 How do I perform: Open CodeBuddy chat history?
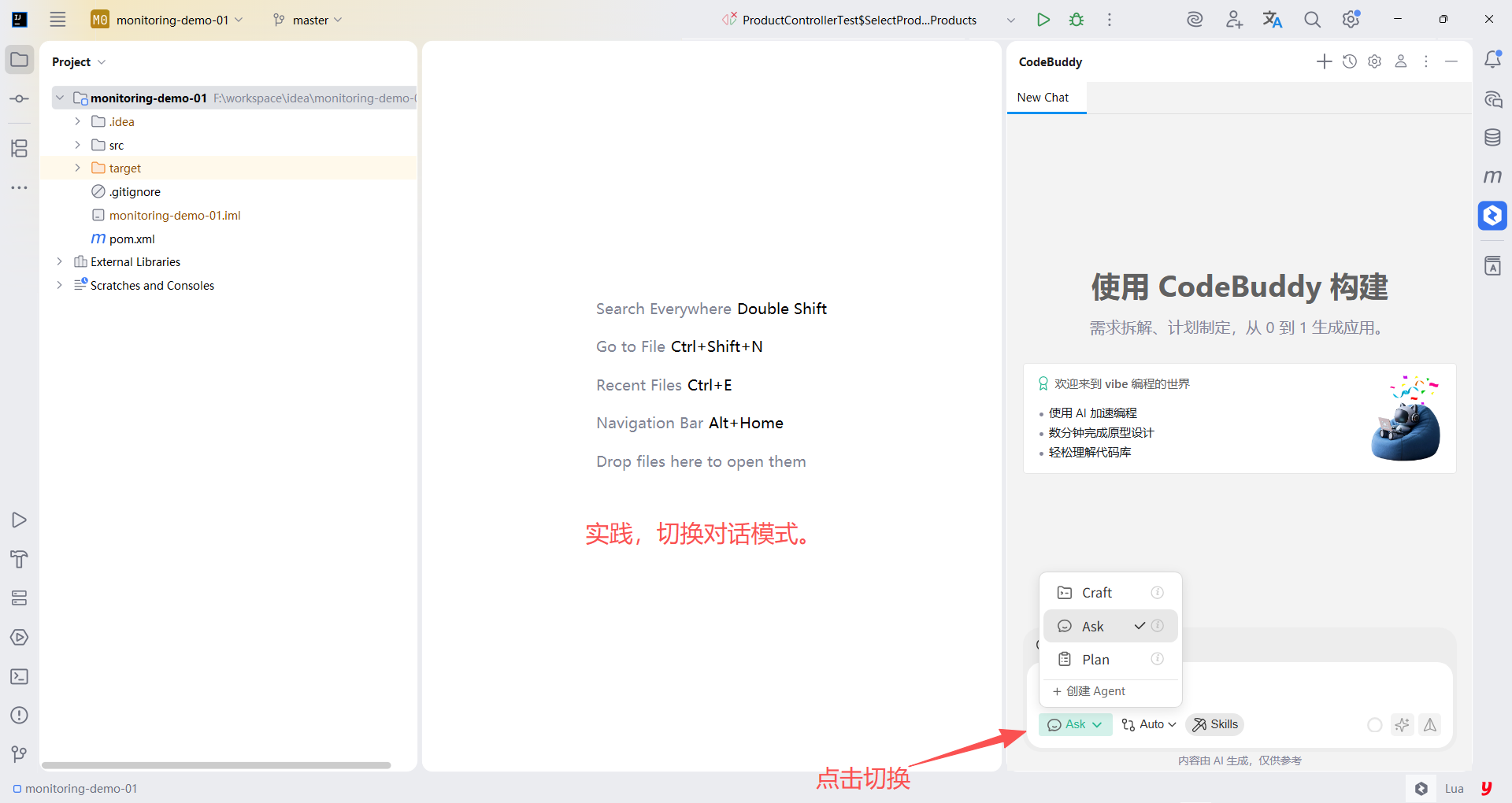[x=1350, y=61]
